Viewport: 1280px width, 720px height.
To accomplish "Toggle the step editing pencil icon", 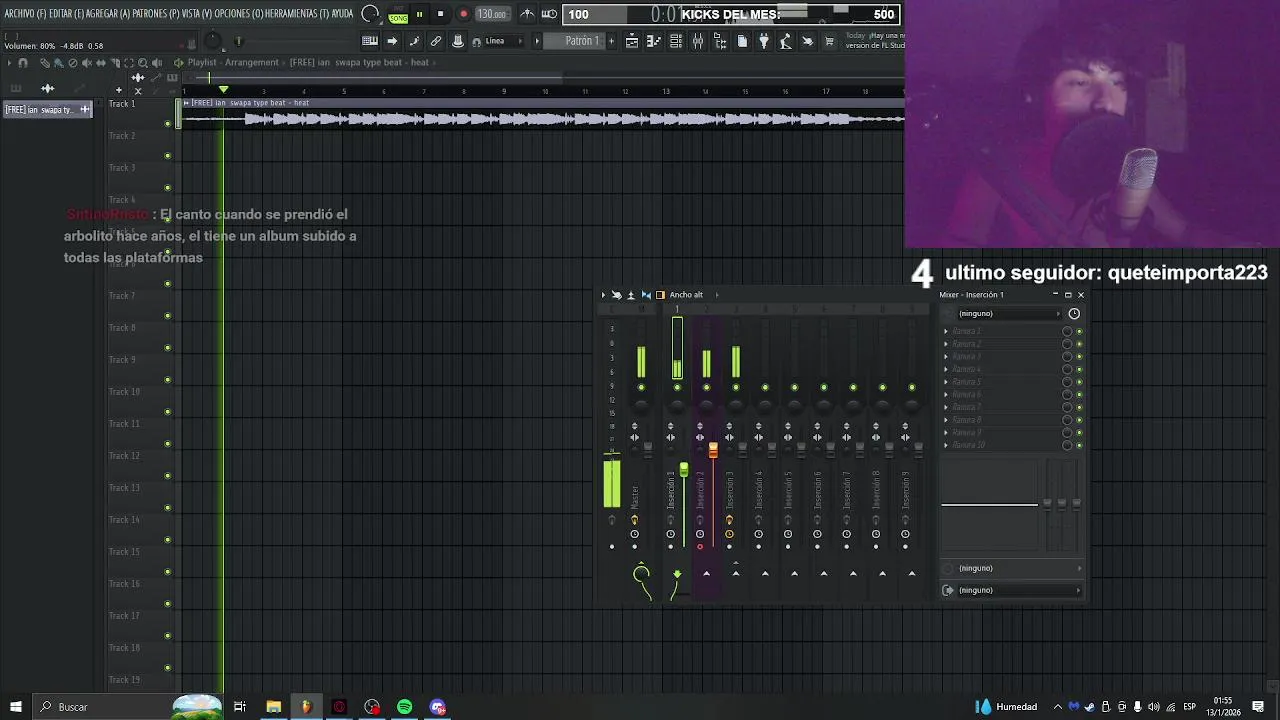I will point(414,41).
